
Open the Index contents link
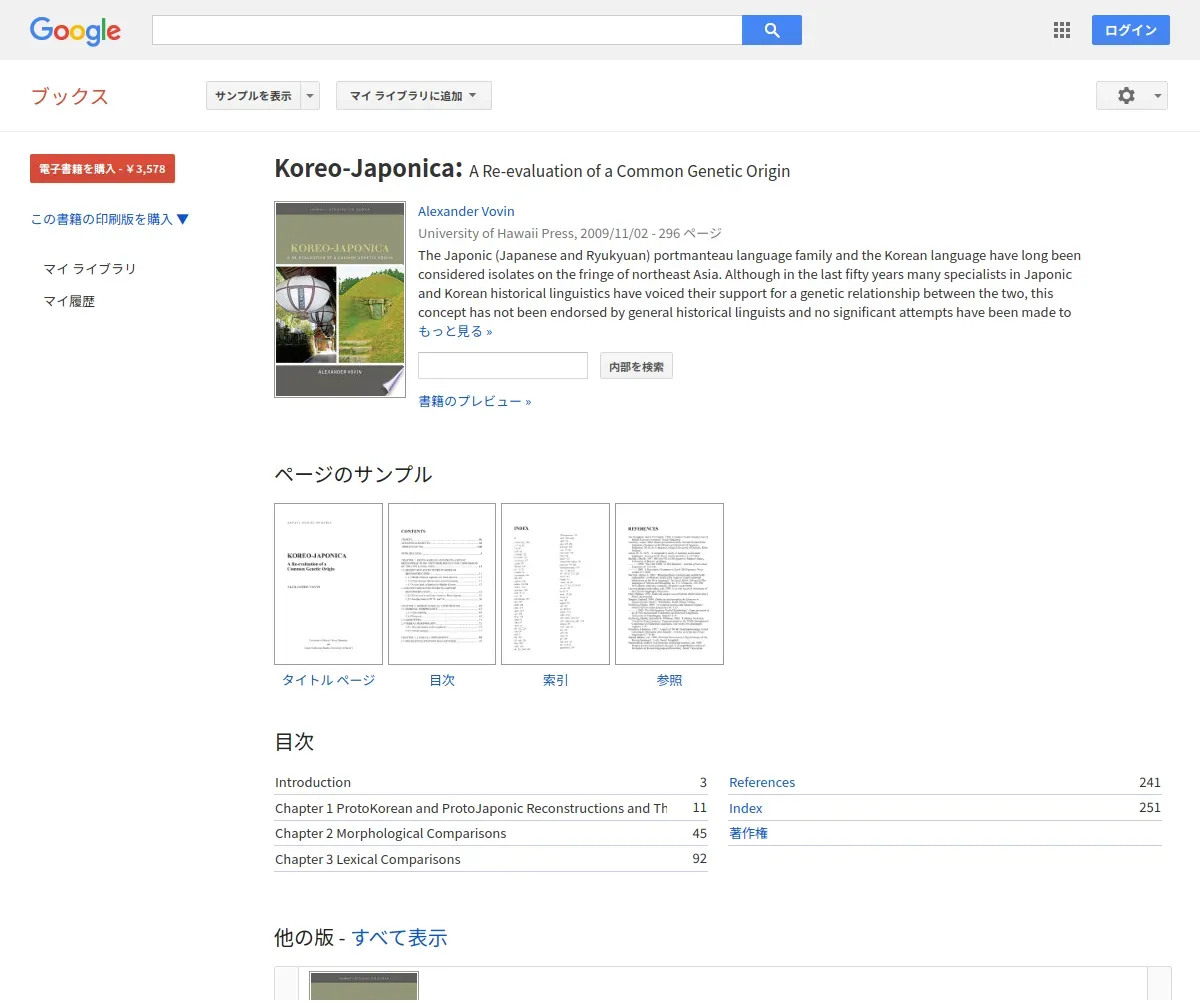pyautogui.click(x=746, y=808)
